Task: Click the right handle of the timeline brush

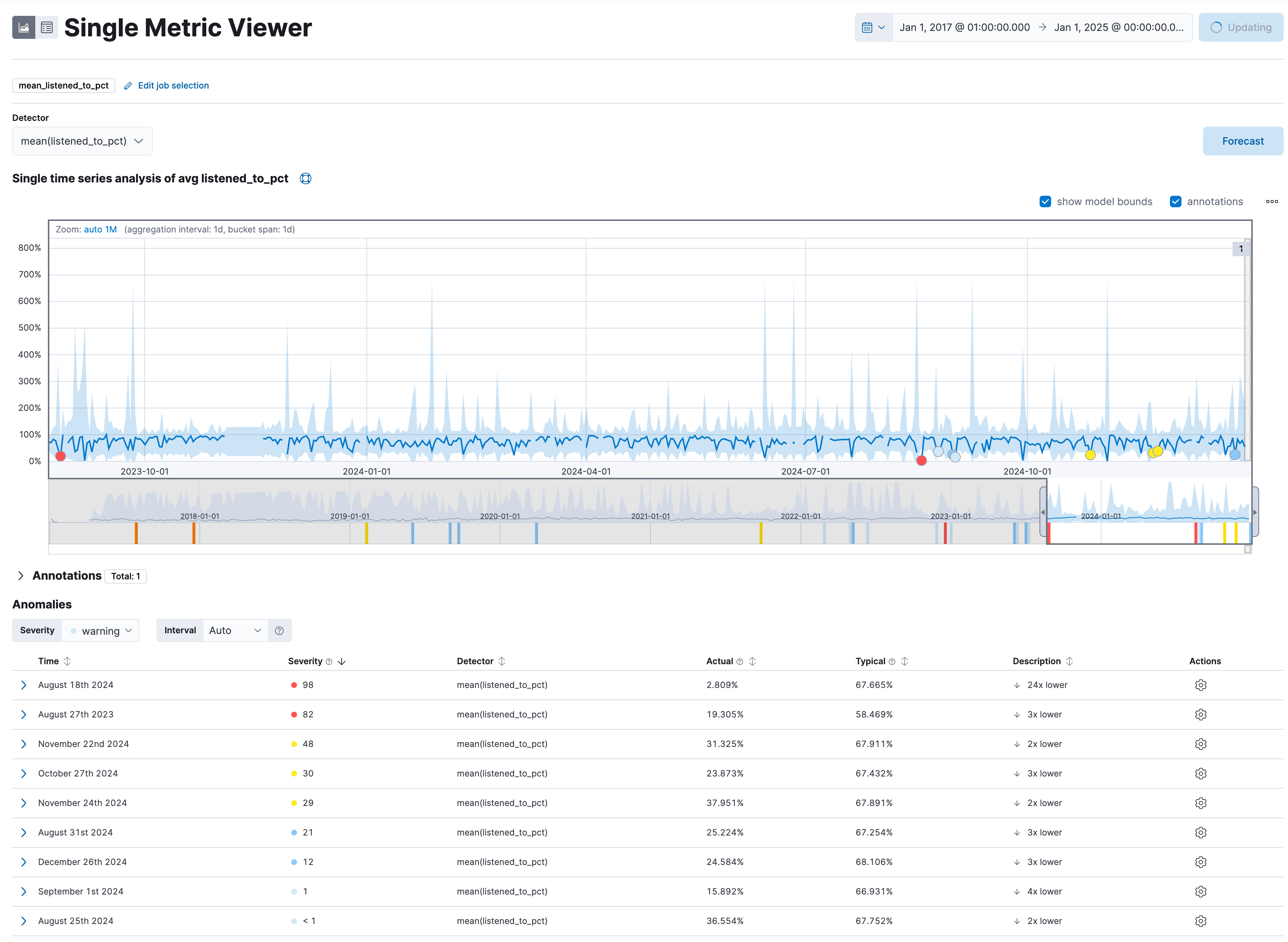Action: click(x=1255, y=512)
